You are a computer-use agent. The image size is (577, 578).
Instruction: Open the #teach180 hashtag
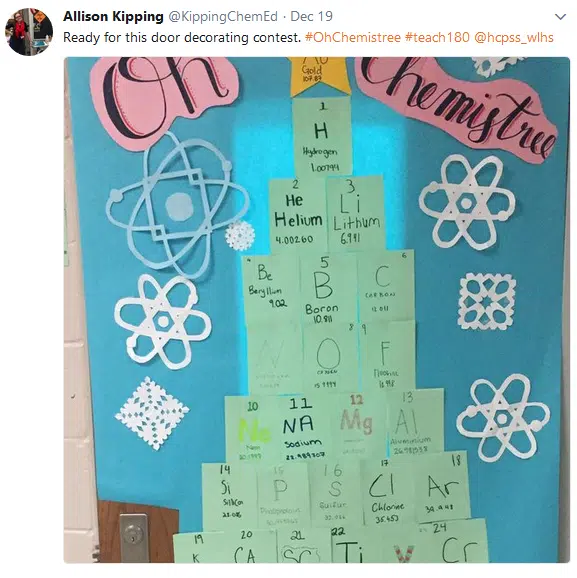[x=437, y=38]
